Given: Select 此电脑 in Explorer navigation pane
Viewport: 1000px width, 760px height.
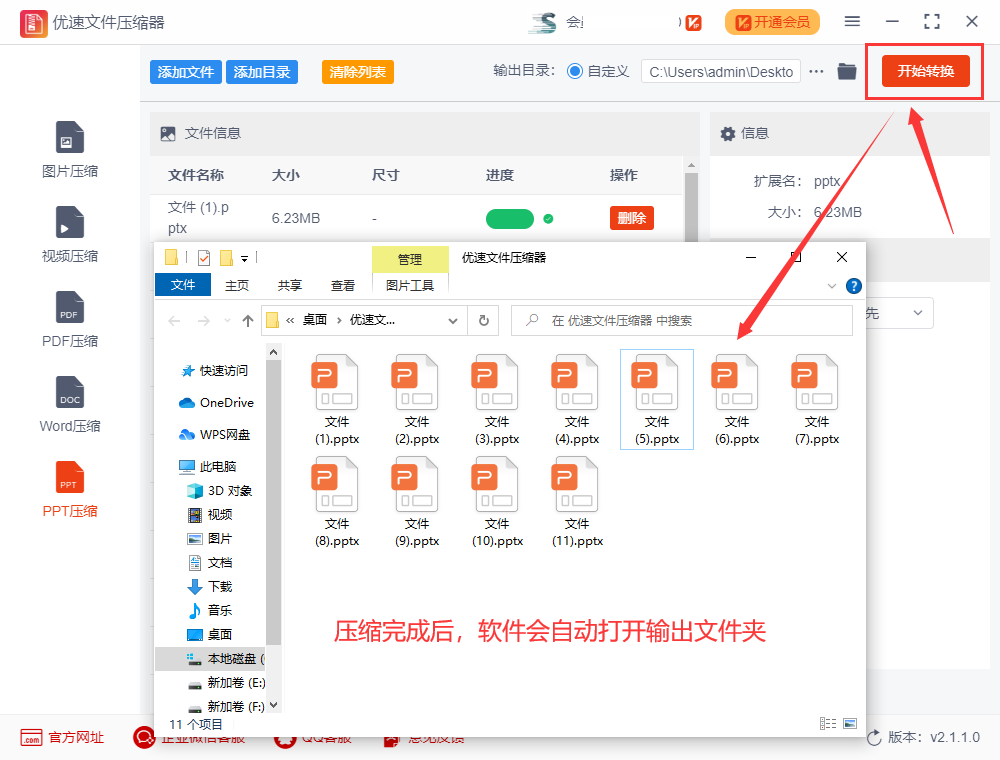Looking at the screenshot, I should 208,467.
